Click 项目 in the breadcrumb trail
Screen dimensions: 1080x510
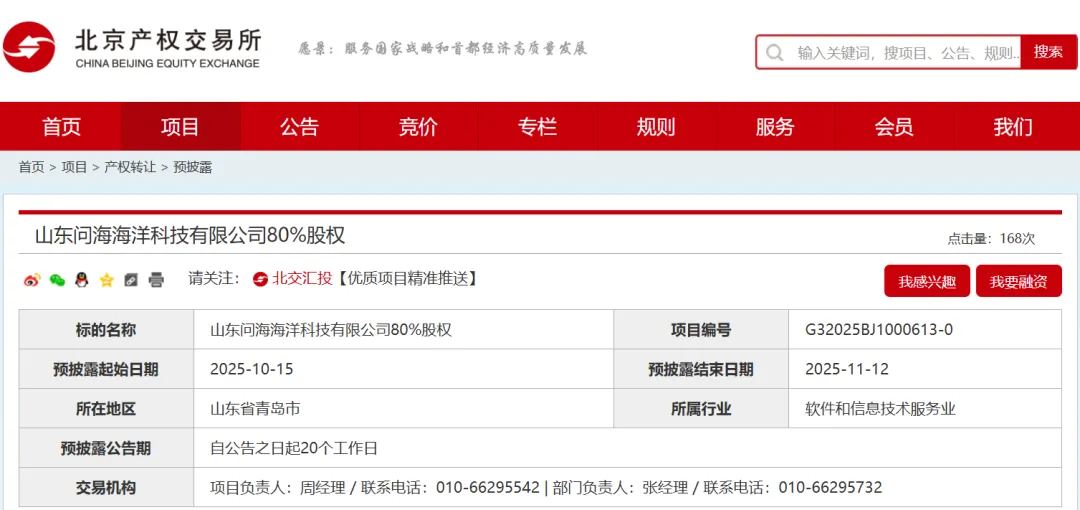point(75,167)
